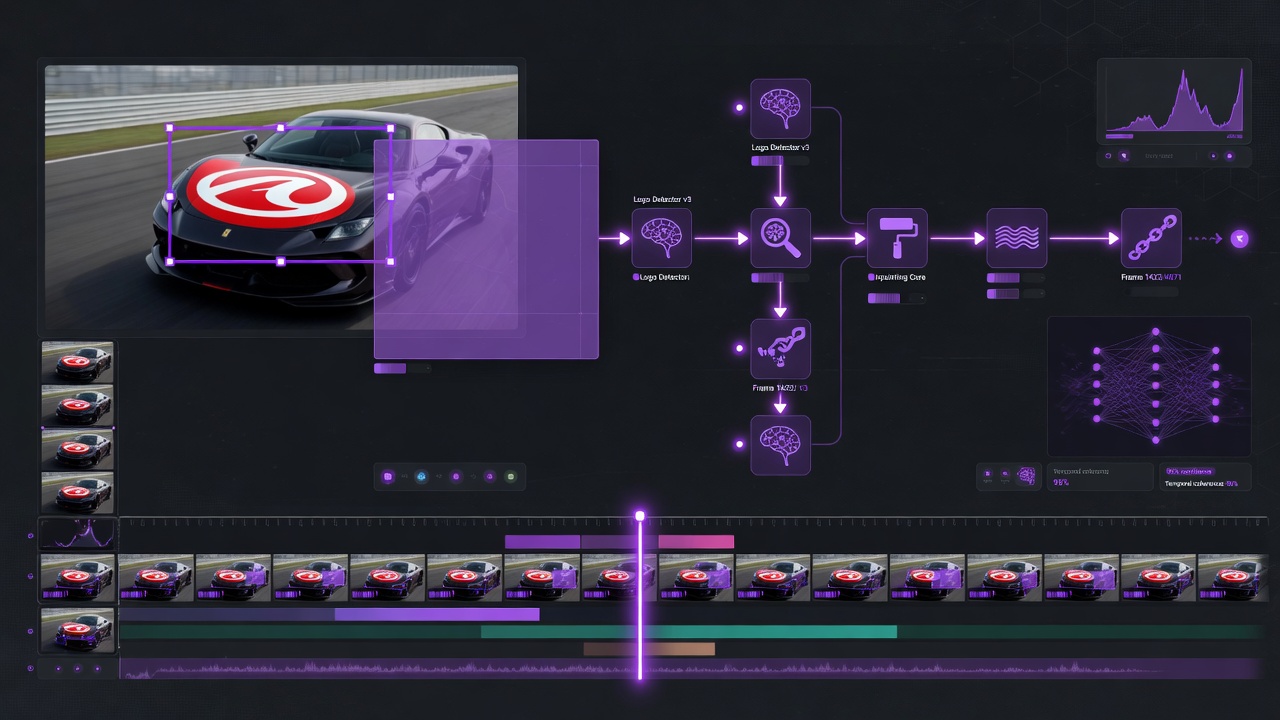Open the lowest brain node in the pipeline
This screenshot has height=720, width=1280.
pos(780,444)
